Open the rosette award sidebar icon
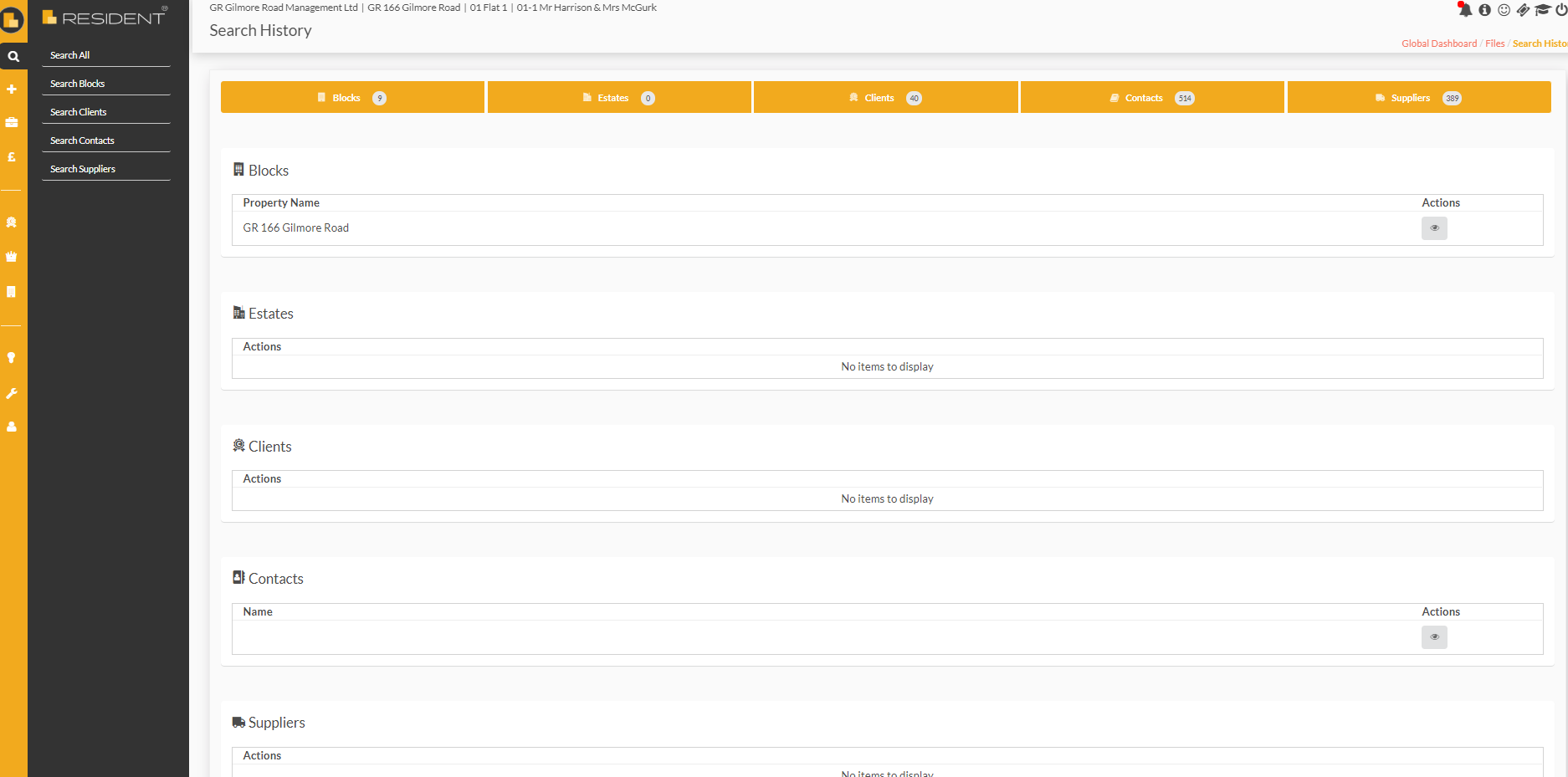This screenshot has width=1568, height=777. (x=12, y=222)
